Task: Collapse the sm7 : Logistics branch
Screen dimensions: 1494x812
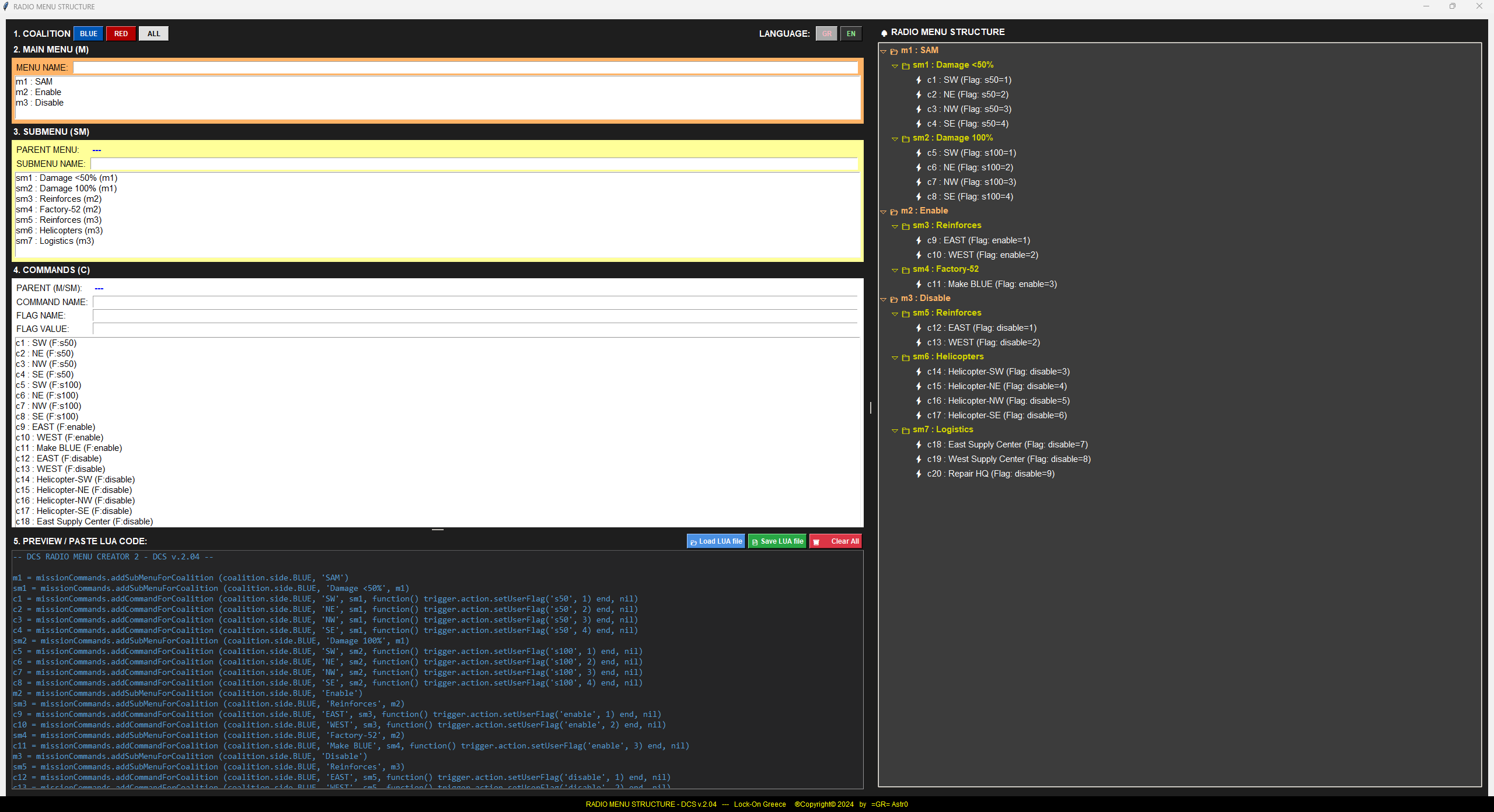Action: point(895,430)
